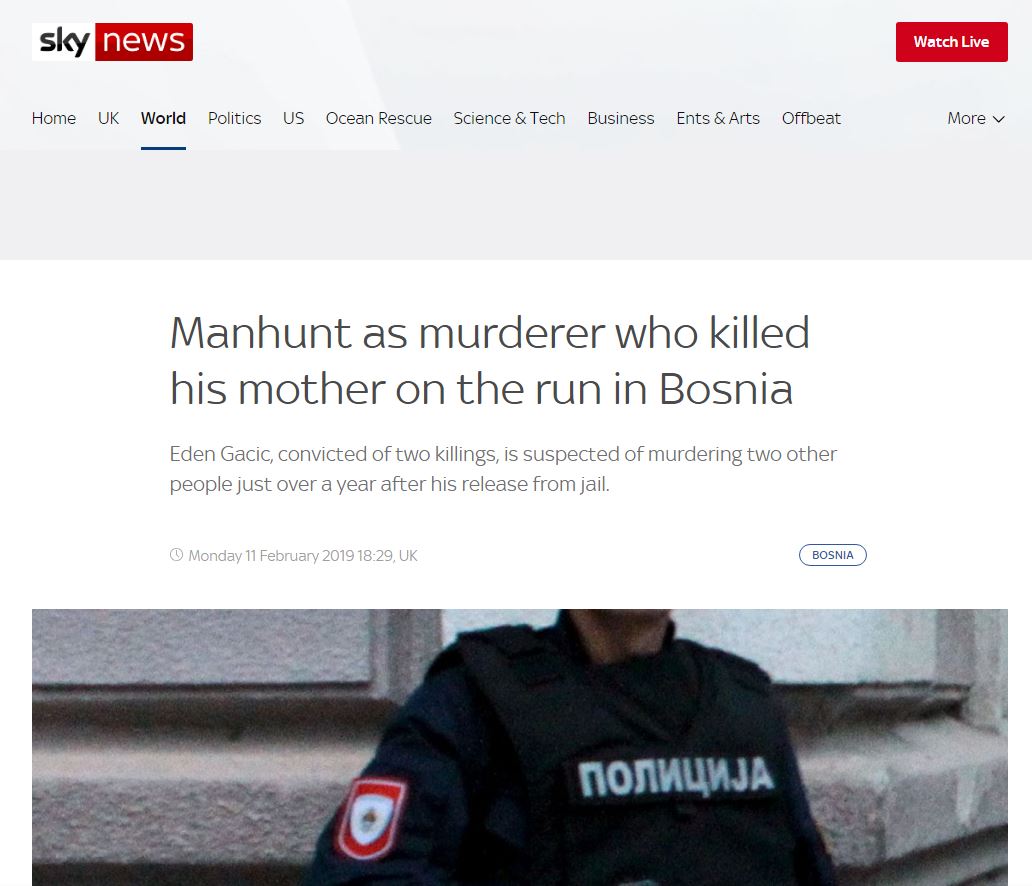Click the BOSNIA topic tag
Screen dimensions: 1032x886
833,555
